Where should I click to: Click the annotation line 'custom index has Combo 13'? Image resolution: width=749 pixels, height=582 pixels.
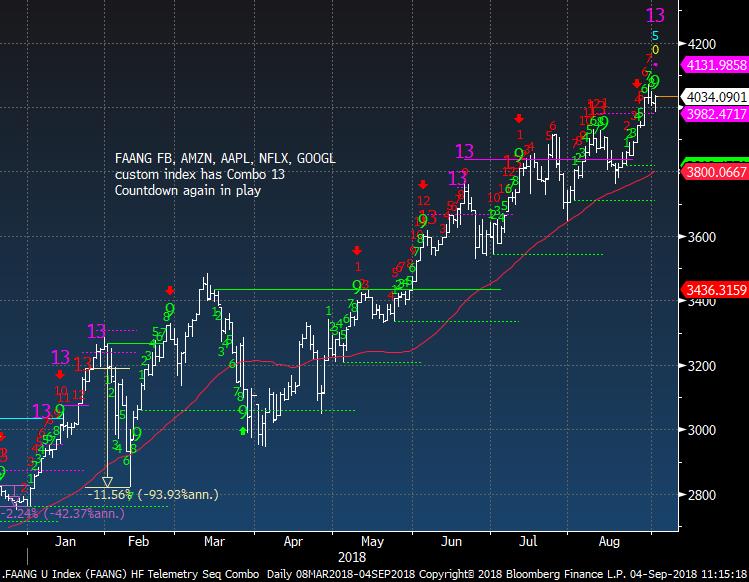(x=200, y=174)
